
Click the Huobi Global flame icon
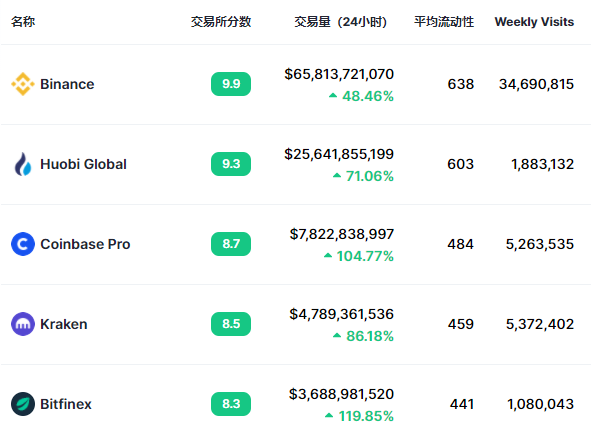pos(23,164)
